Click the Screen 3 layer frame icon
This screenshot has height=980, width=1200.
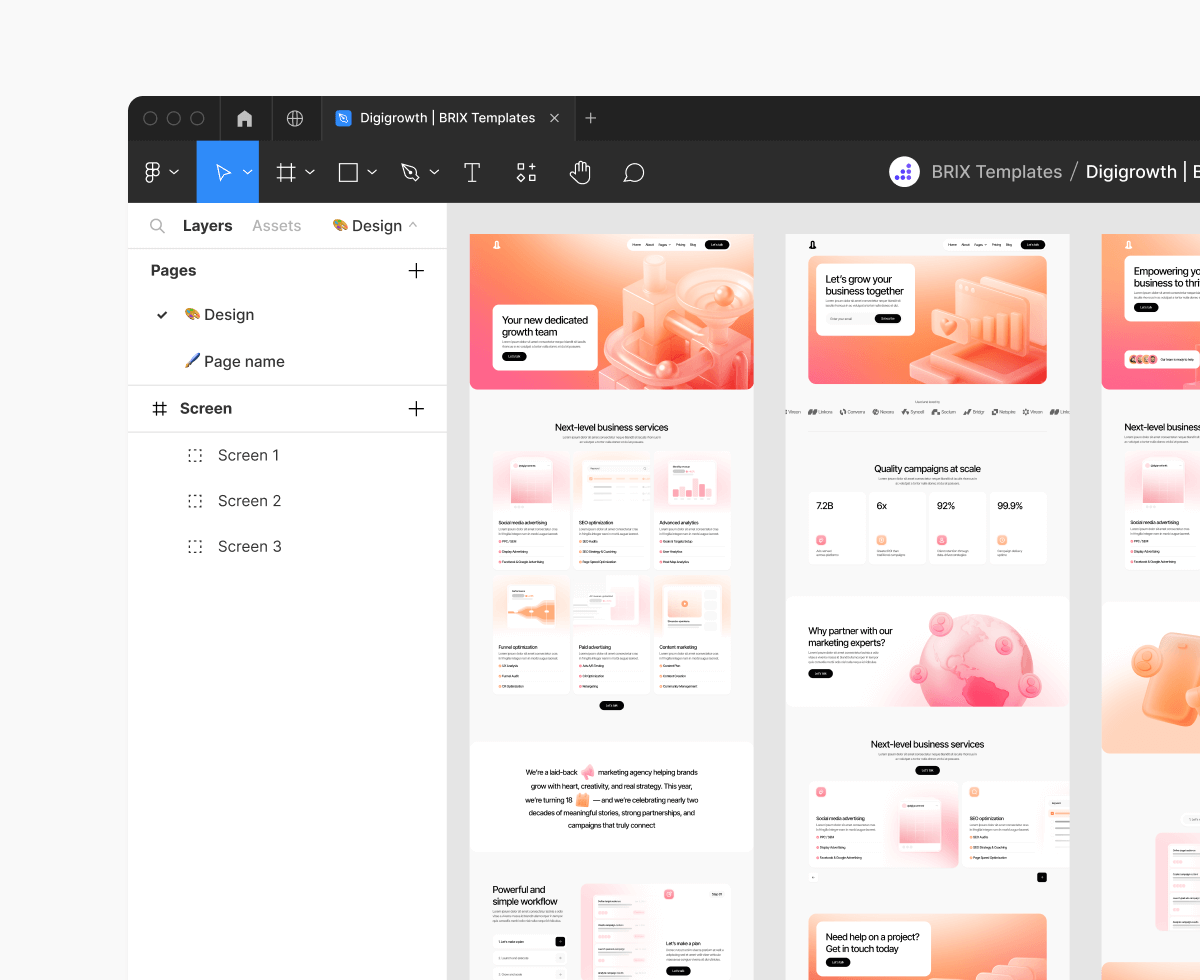[195, 547]
